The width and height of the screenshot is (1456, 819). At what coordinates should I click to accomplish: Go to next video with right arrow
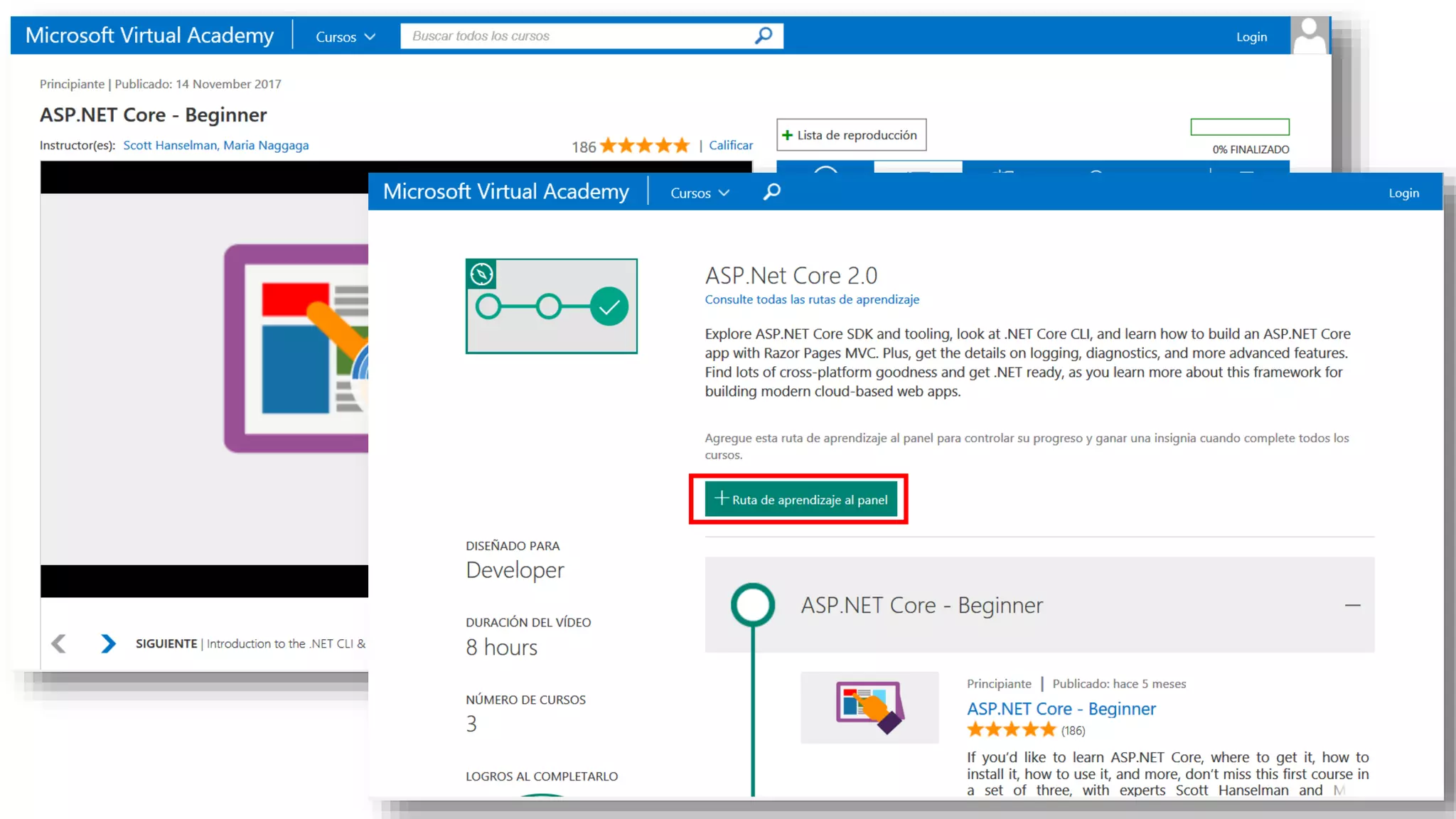(108, 643)
